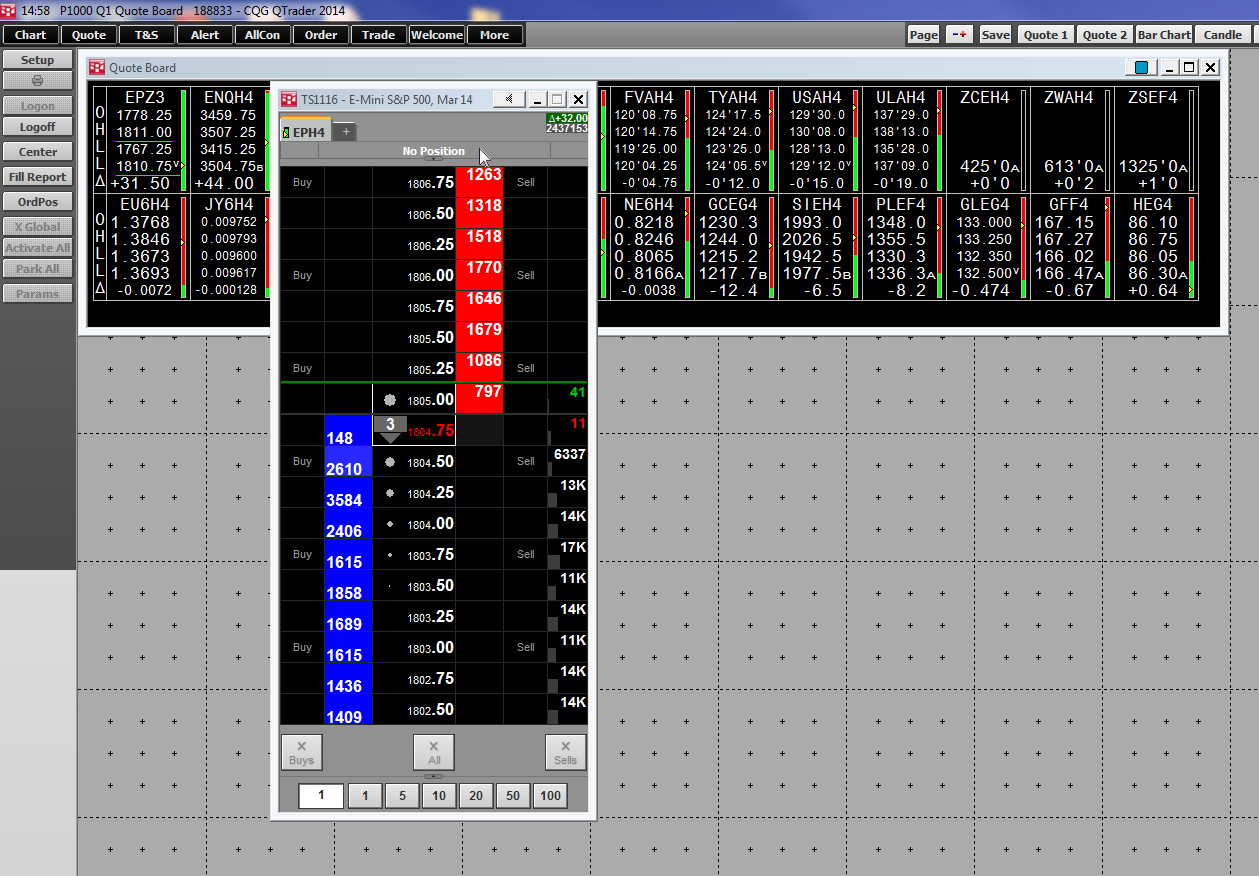The height and width of the screenshot is (876, 1259).
Task: Select the EPH4 tab
Action: point(306,132)
